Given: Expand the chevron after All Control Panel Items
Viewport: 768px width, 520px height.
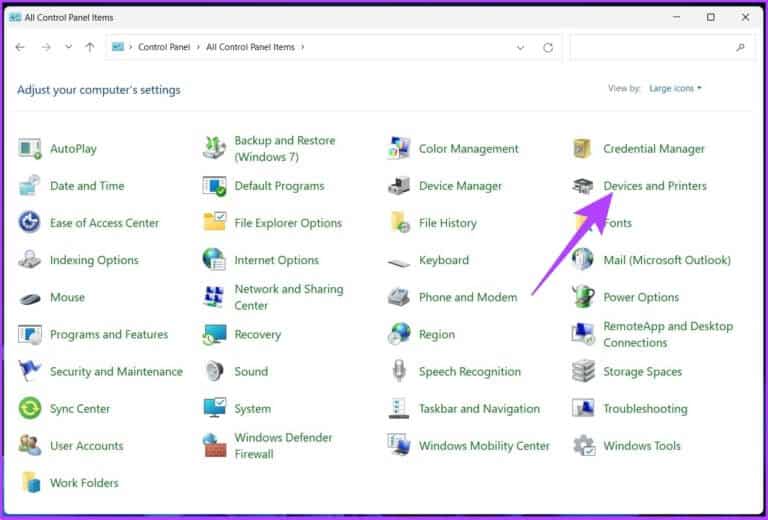Looking at the screenshot, I should tap(303, 47).
